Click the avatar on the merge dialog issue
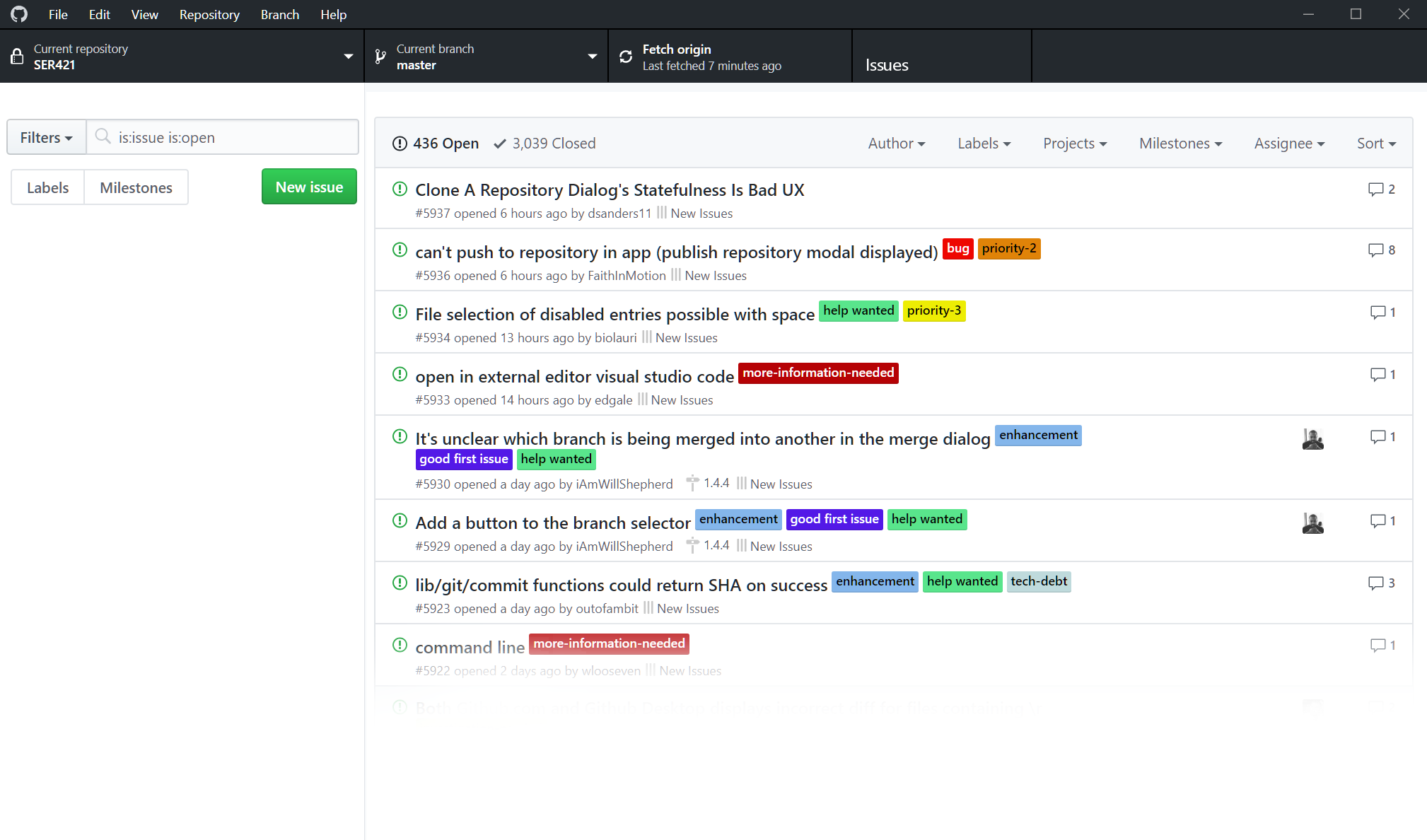This screenshot has width=1427, height=840. tap(1312, 438)
